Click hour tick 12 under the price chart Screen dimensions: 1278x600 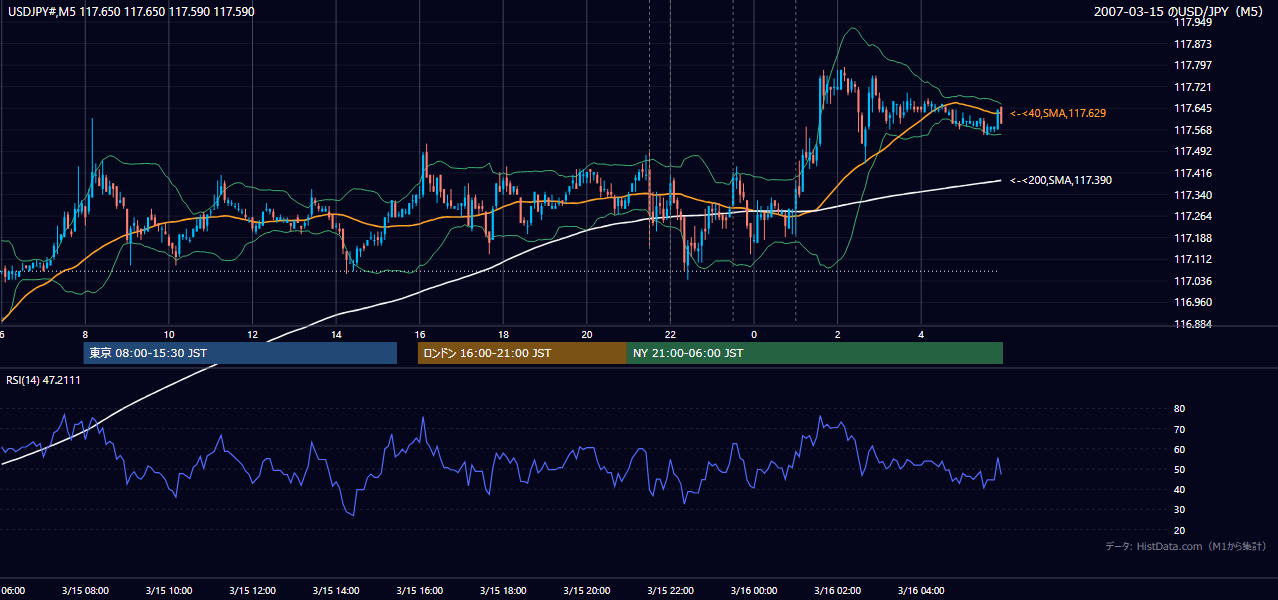click(253, 334)
